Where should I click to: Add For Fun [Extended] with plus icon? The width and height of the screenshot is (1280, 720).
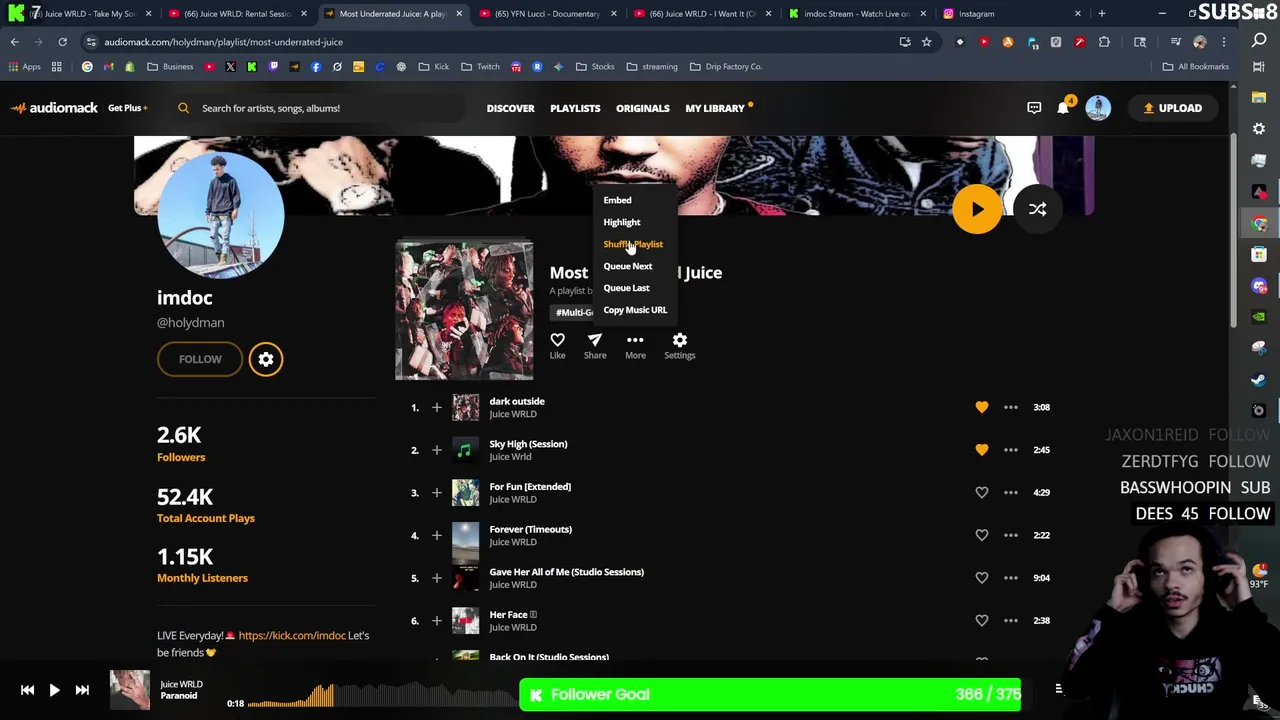click(436, 492)
